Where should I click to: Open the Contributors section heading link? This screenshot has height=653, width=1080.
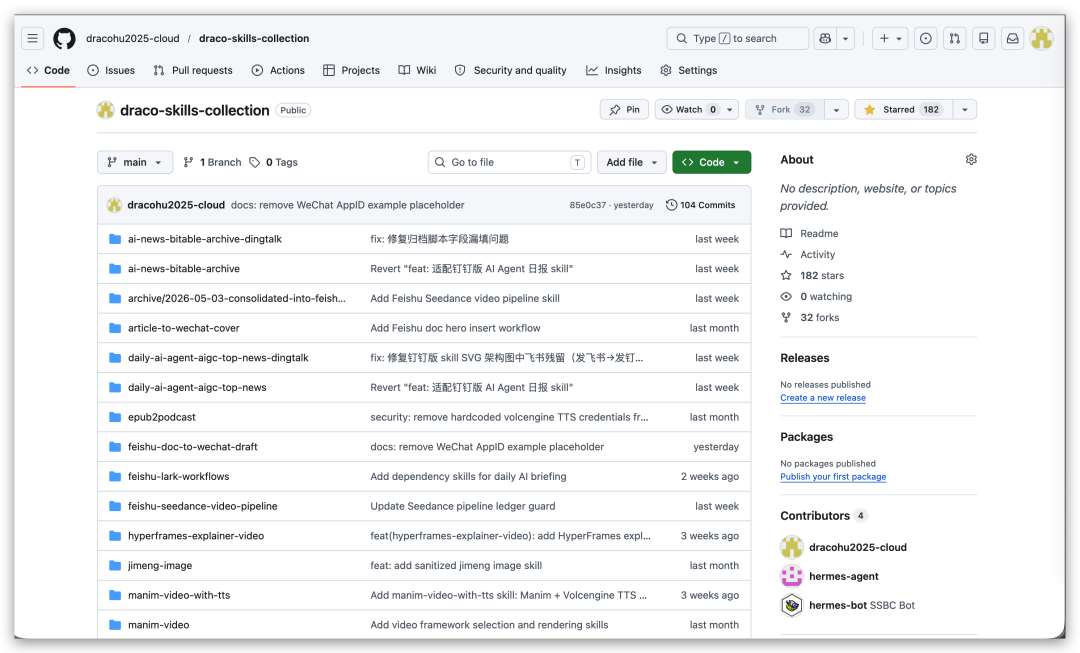pyautogui.click(x=815, y=516)
